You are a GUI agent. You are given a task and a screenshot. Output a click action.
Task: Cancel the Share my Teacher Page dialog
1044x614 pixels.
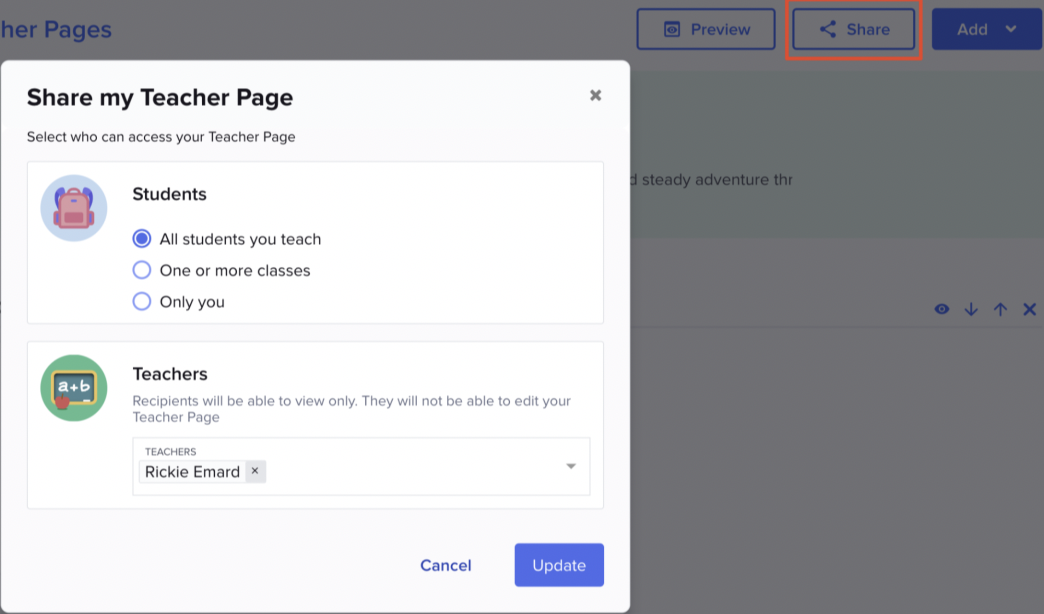pos(445,565)
